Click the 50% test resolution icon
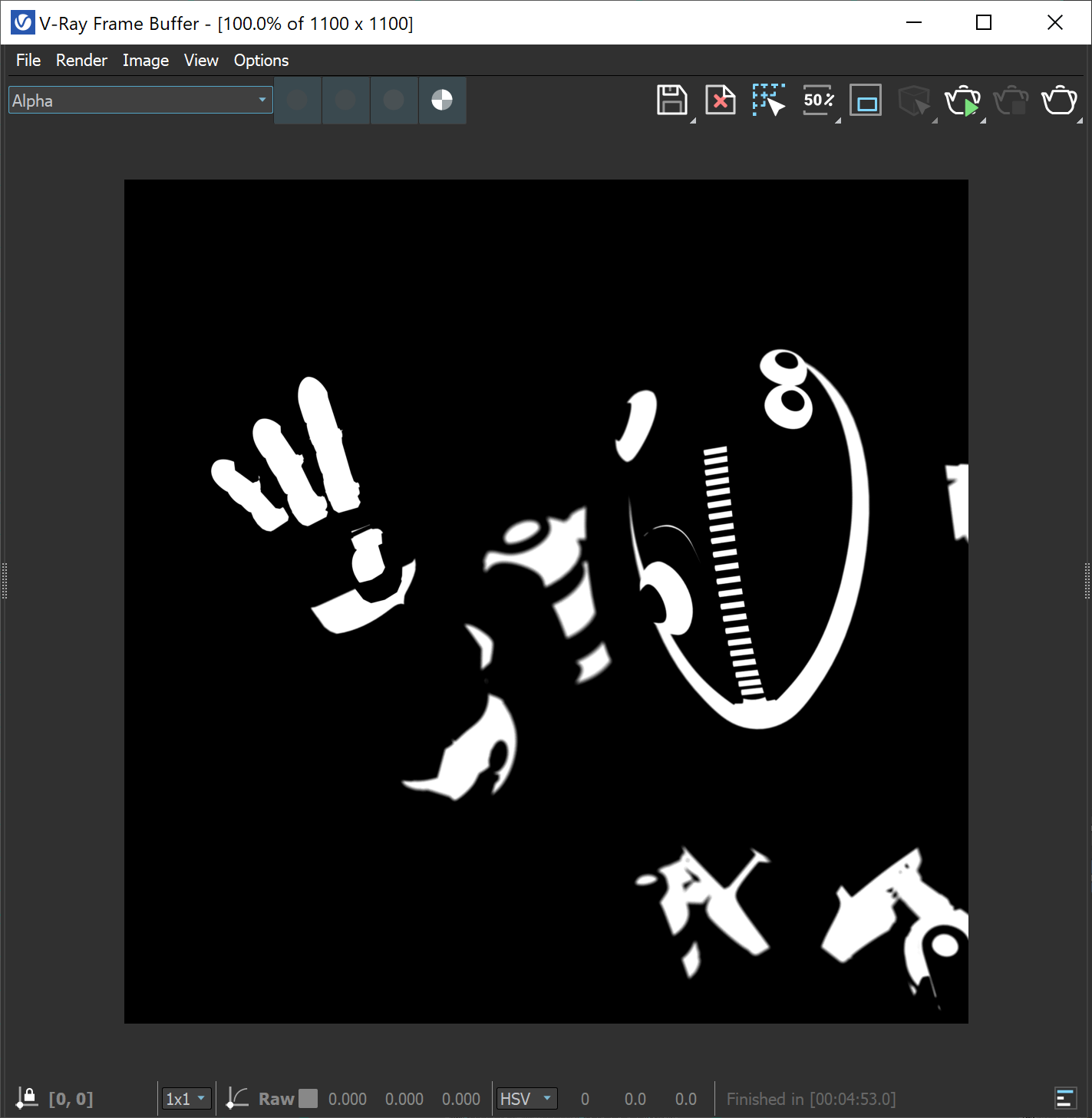This screenshot has height=1118, width=1092. coord(818,100)
